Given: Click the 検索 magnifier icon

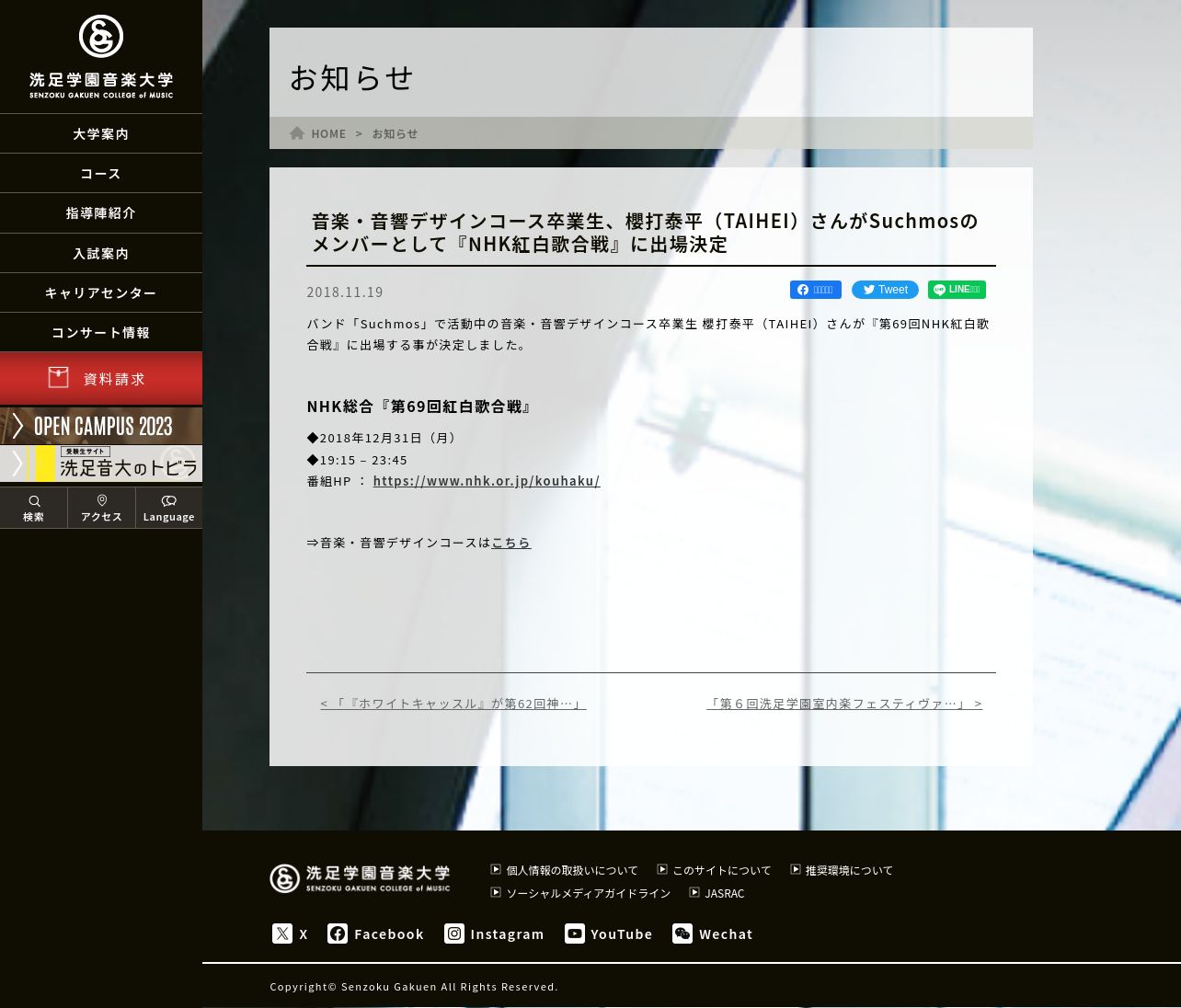Looking at the screenshot, I should 34,501.
